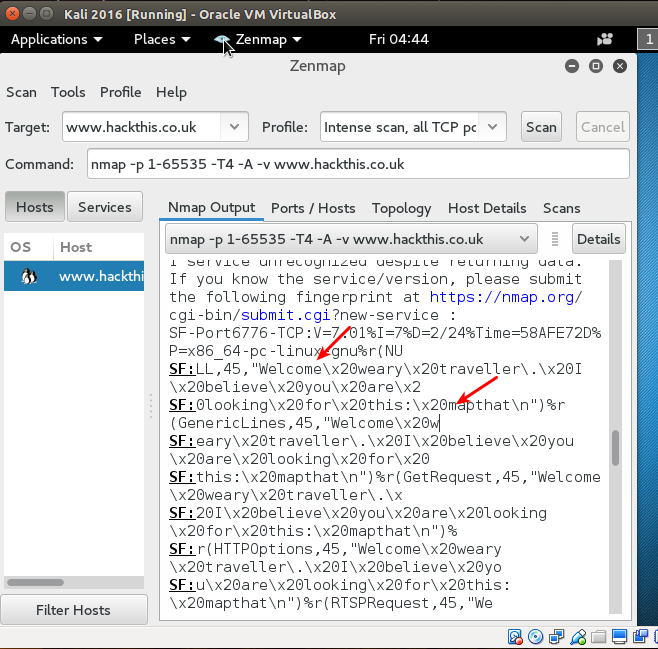The width and height of the screenshot is (658, 649).
Task: Click the VirtualBox hard disk activity icon
Action: click(x=515, y=637)
